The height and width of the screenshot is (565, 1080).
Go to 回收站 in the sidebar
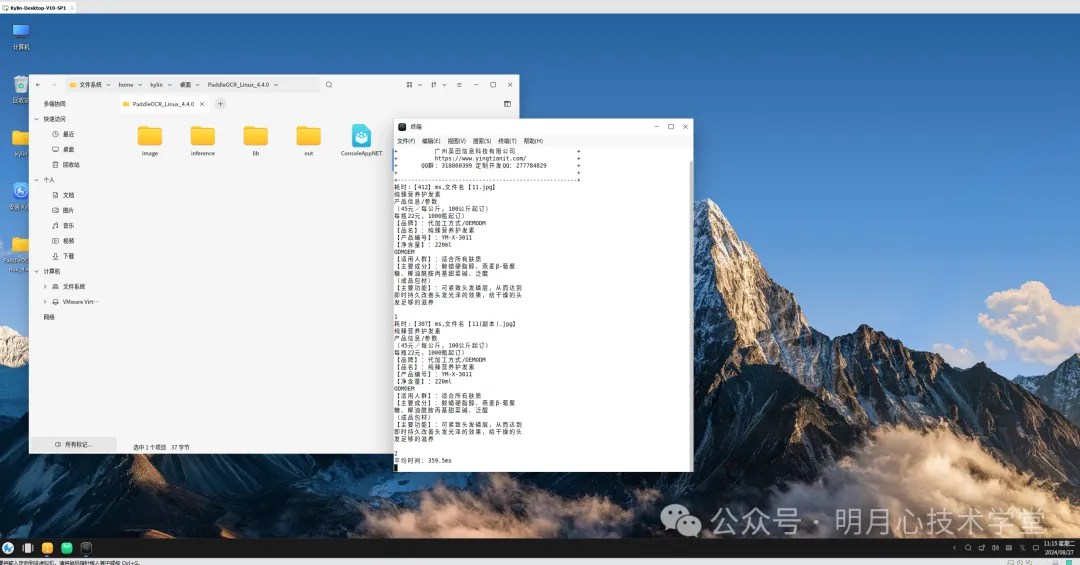click(66, 165)
